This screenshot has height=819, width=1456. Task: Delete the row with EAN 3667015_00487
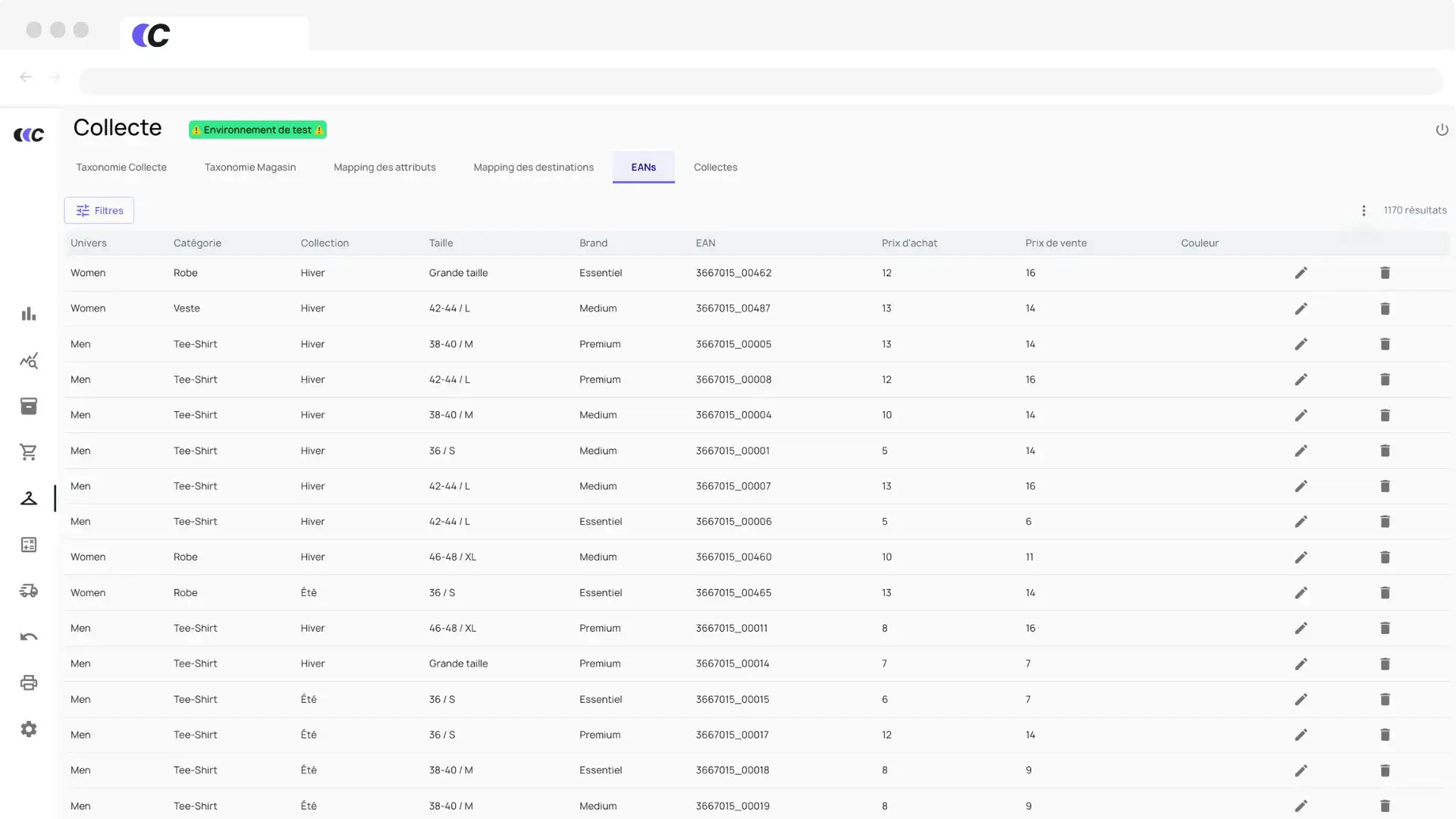pyautogui.click(x=1385, y=309)
